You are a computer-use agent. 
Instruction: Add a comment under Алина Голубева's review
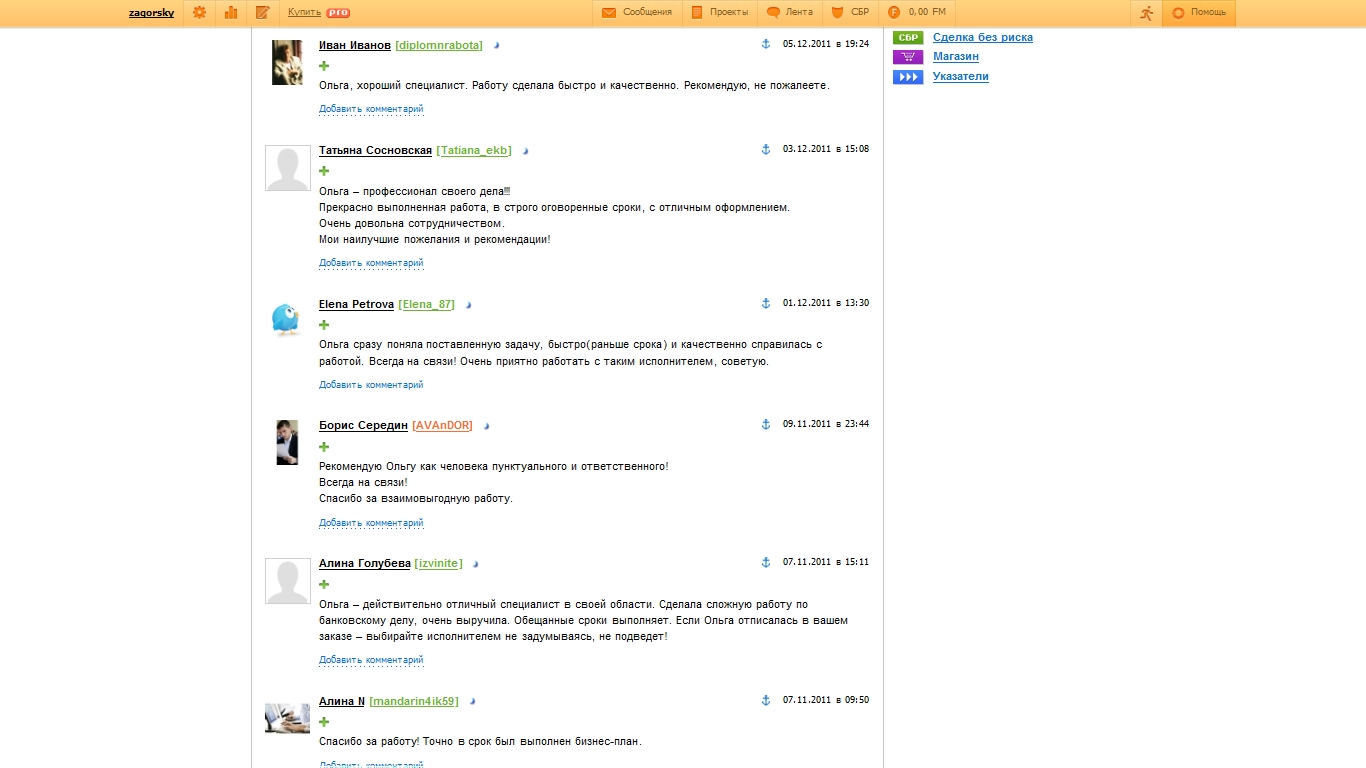(371, 660)
